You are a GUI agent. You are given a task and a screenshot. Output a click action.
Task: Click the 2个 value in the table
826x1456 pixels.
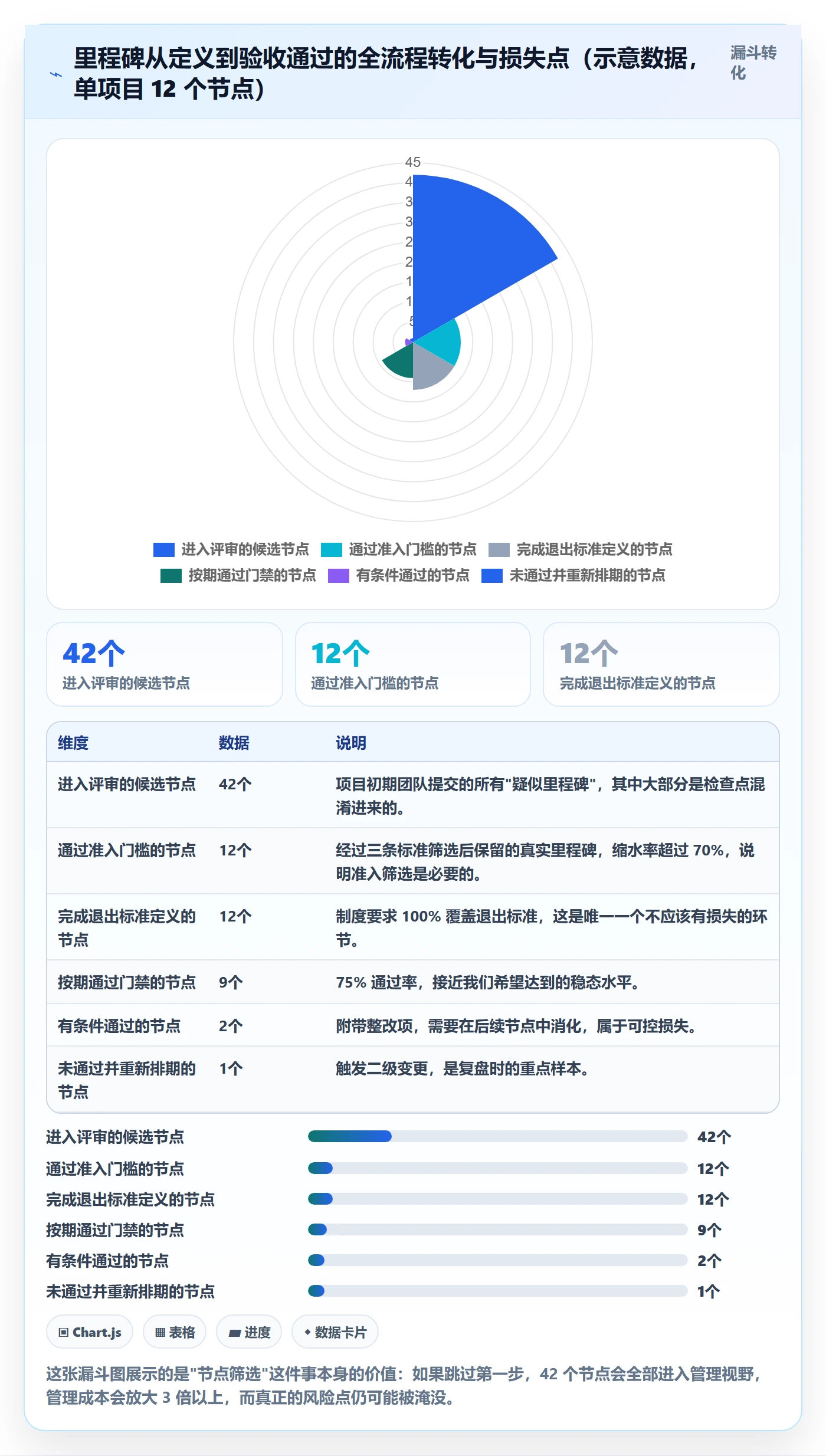coord(231,1026)
